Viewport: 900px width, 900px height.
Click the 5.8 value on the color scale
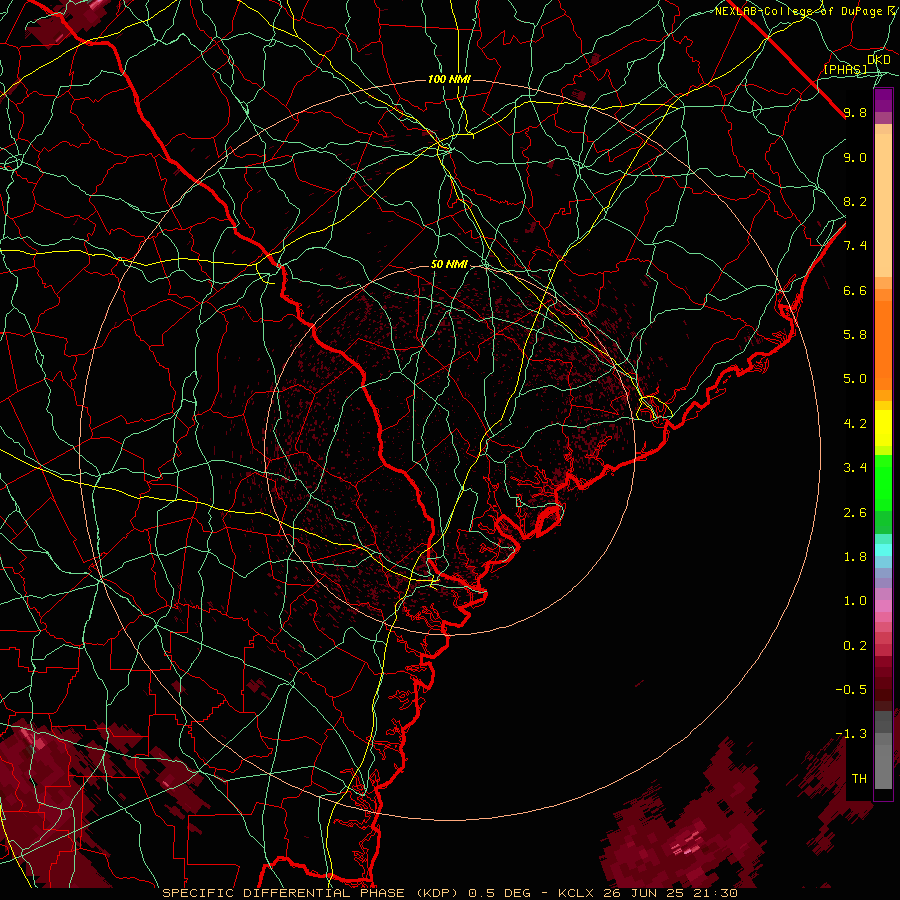click(x=855, y=335)
